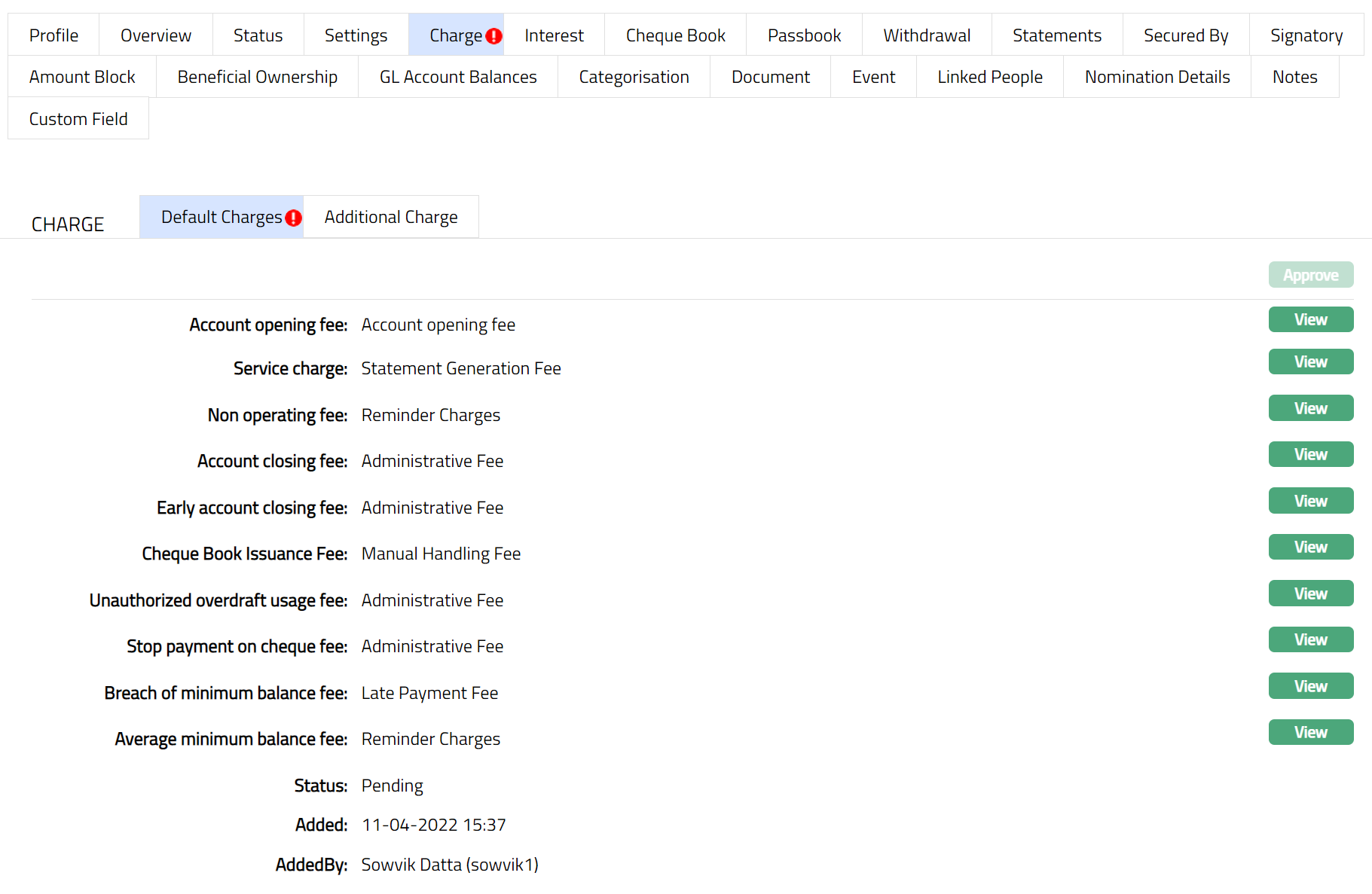
Task: Go to the Signatory tab
Action: [x=1306, y=35]
